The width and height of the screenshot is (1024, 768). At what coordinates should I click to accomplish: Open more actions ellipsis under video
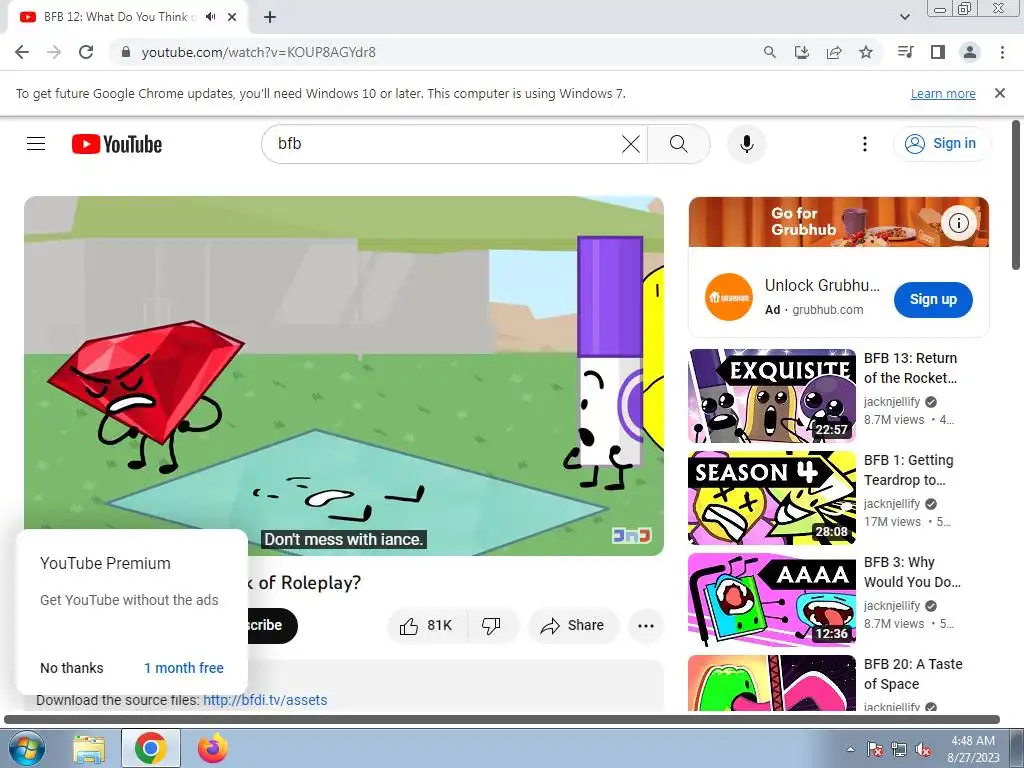click(645, 626)
